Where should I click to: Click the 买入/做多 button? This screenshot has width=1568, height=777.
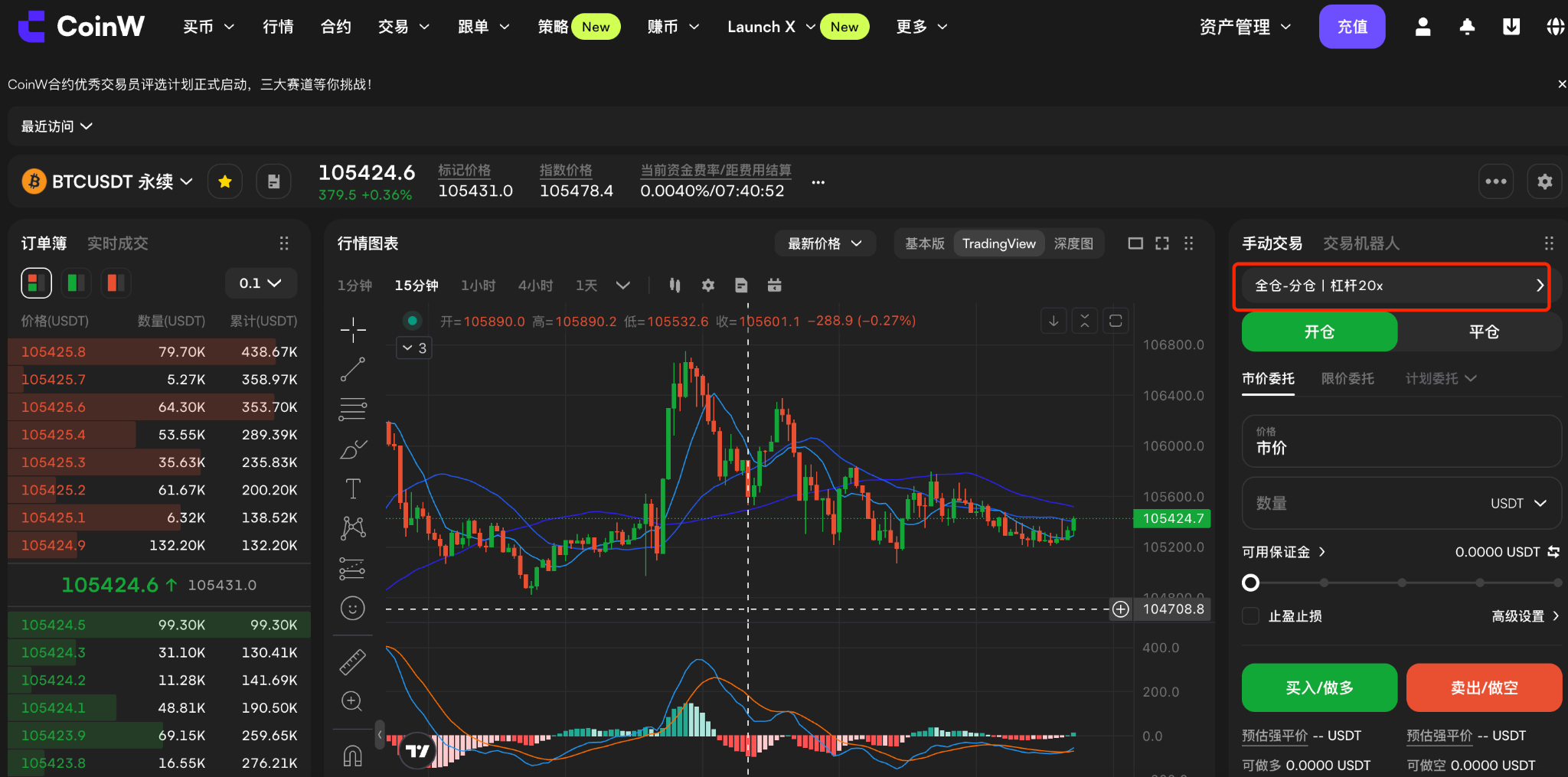1319,687
